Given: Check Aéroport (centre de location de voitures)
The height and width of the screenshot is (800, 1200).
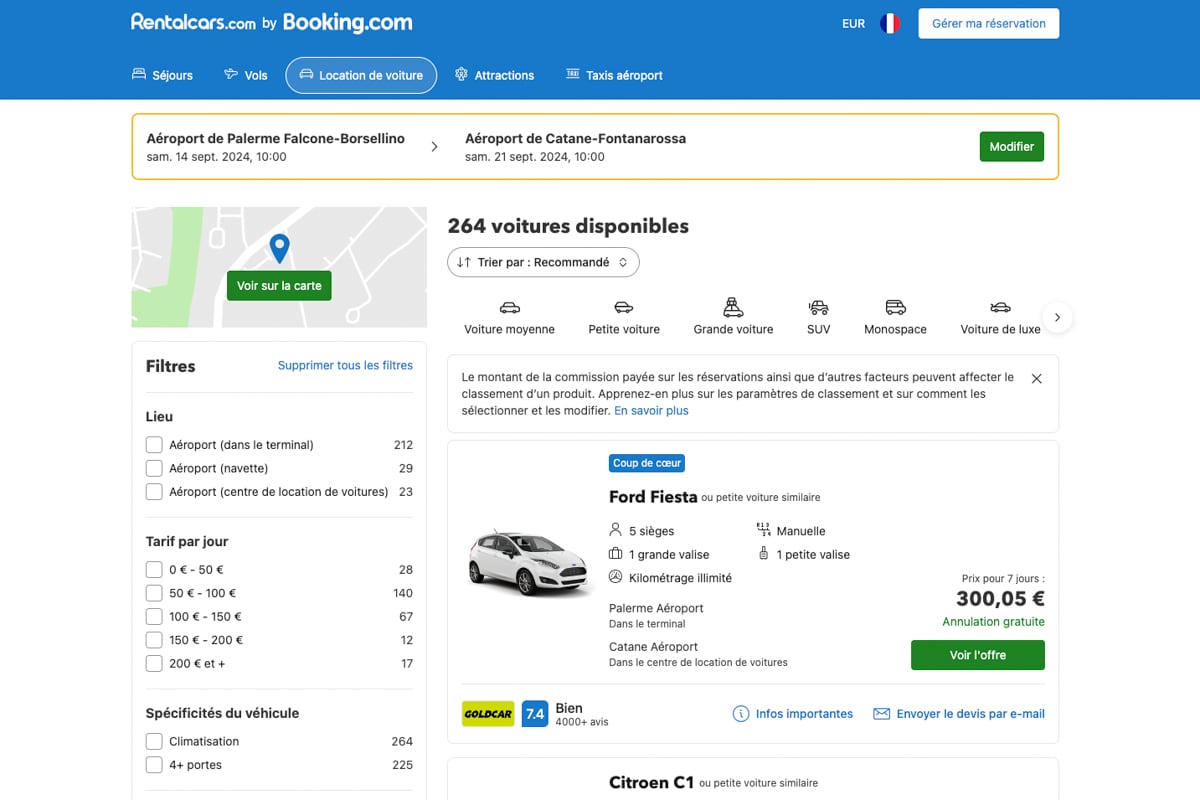Looking at the screenshot, I should click(x=154, y=492).
